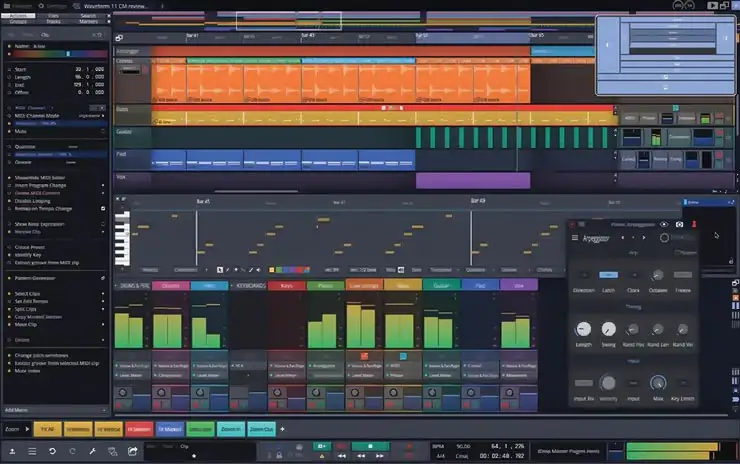Click the blue Fit Marked zoom macro button
Image resolution: width=740 pixels, height=464 pixels.
(170, 429)
